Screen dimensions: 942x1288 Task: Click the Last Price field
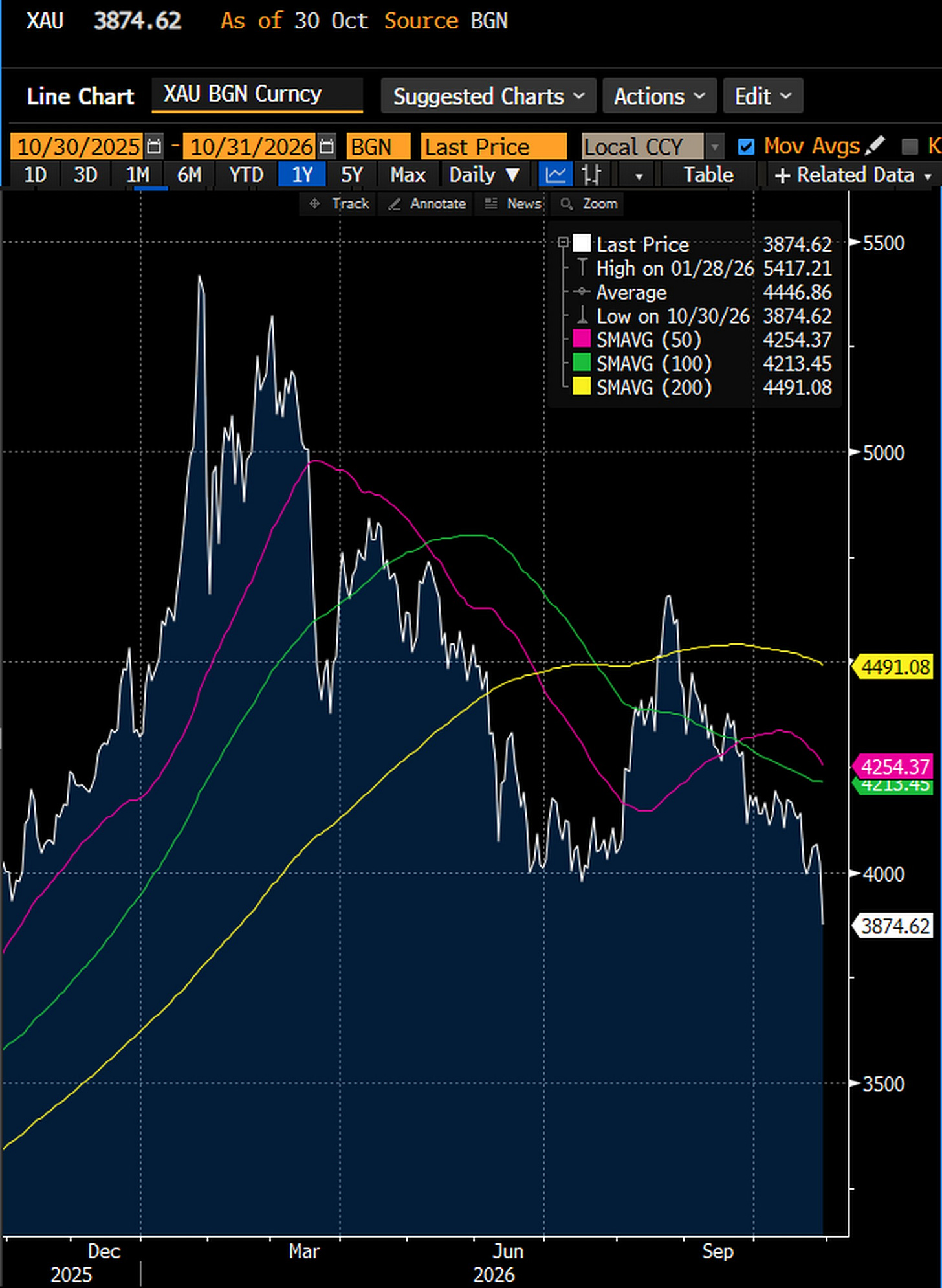(x=494, y=147)
